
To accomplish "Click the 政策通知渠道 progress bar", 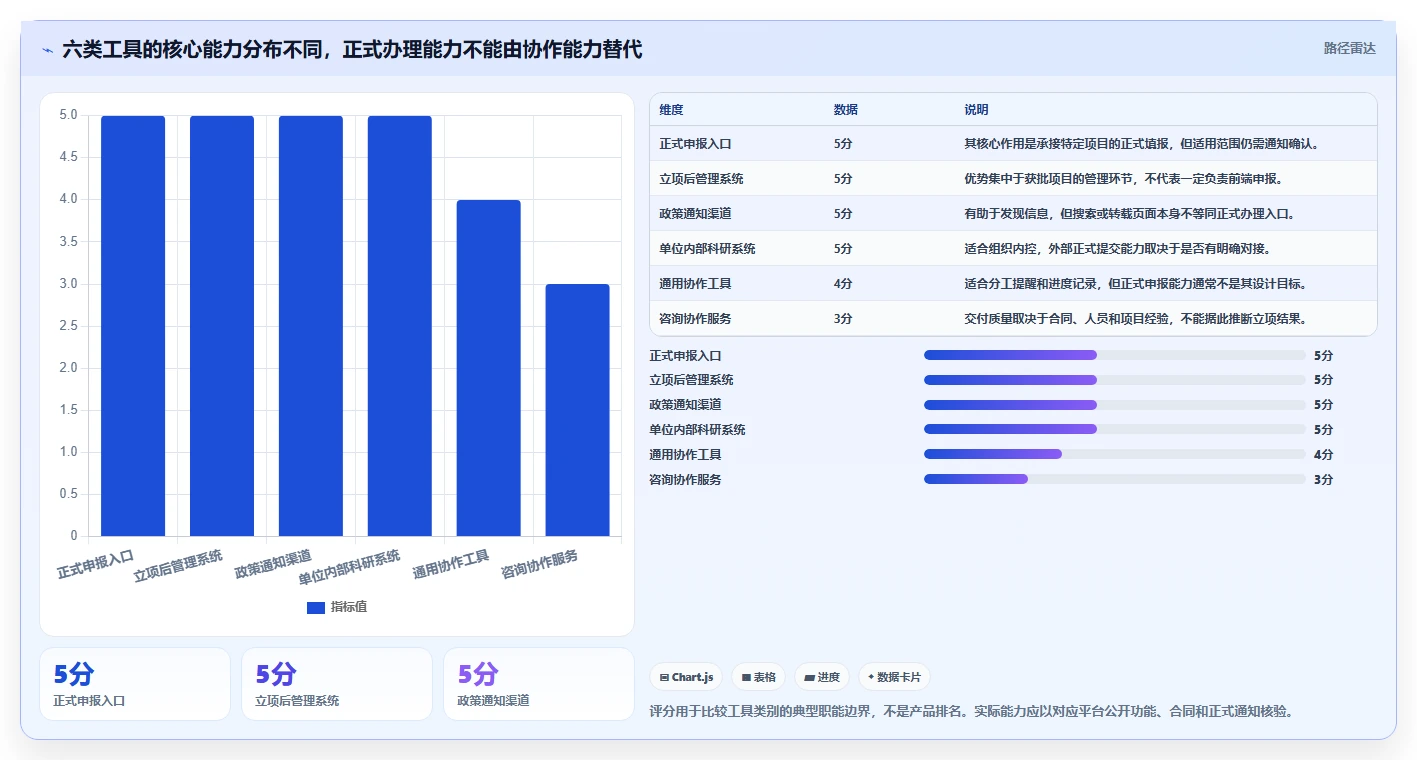I will 1115,405.
